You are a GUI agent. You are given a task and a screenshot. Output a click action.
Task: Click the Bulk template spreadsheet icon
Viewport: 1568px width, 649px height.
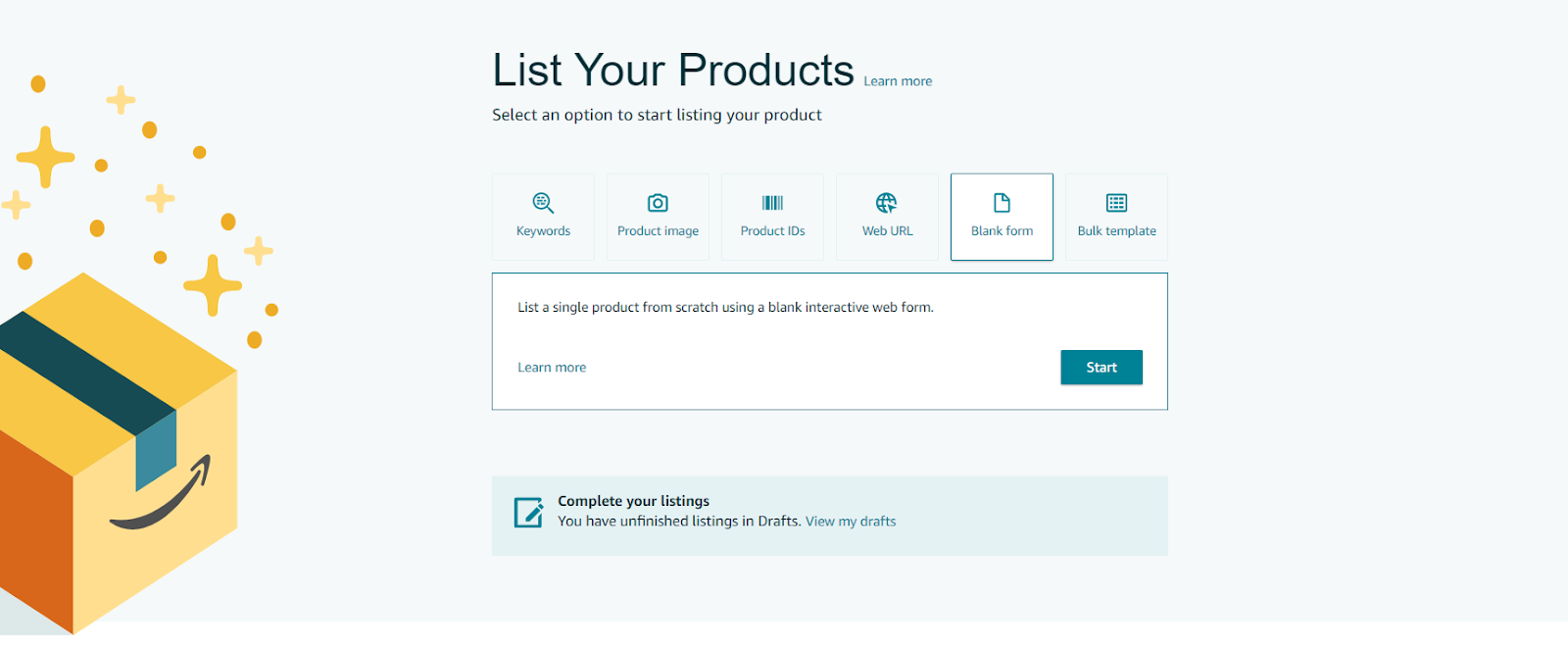tap(1115, 203)
